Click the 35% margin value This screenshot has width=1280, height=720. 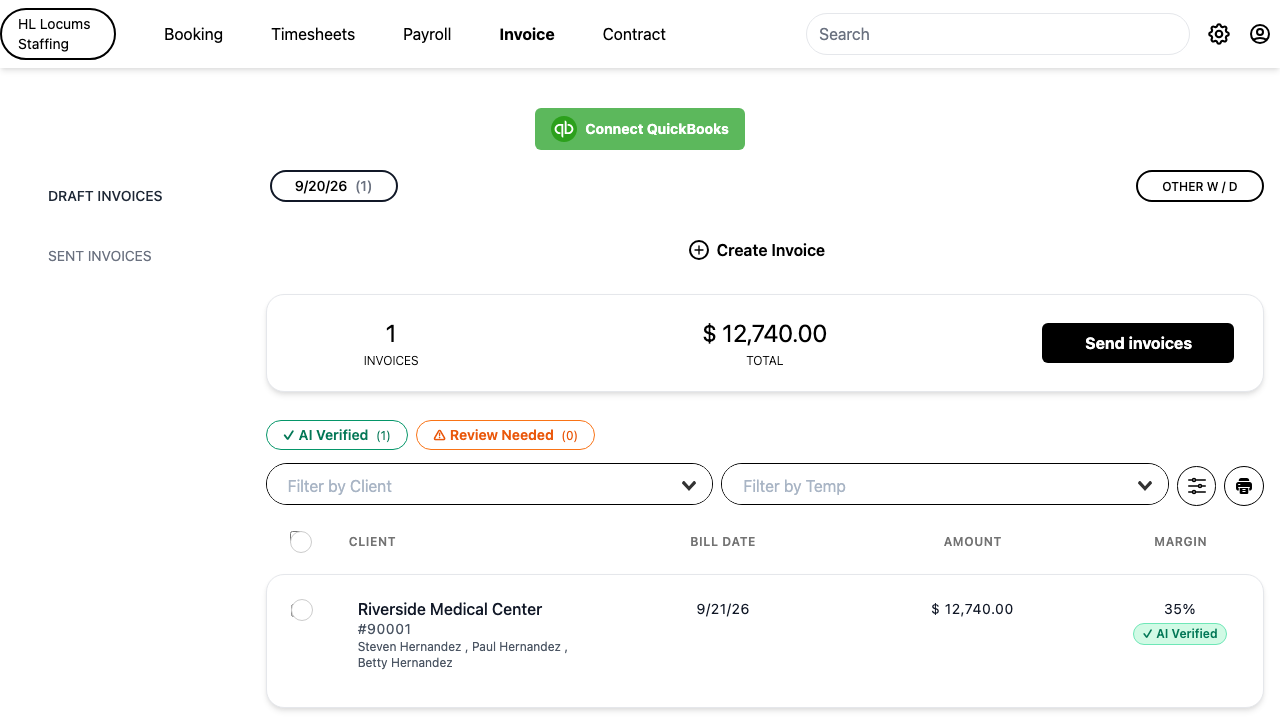tap(1180, 609)
